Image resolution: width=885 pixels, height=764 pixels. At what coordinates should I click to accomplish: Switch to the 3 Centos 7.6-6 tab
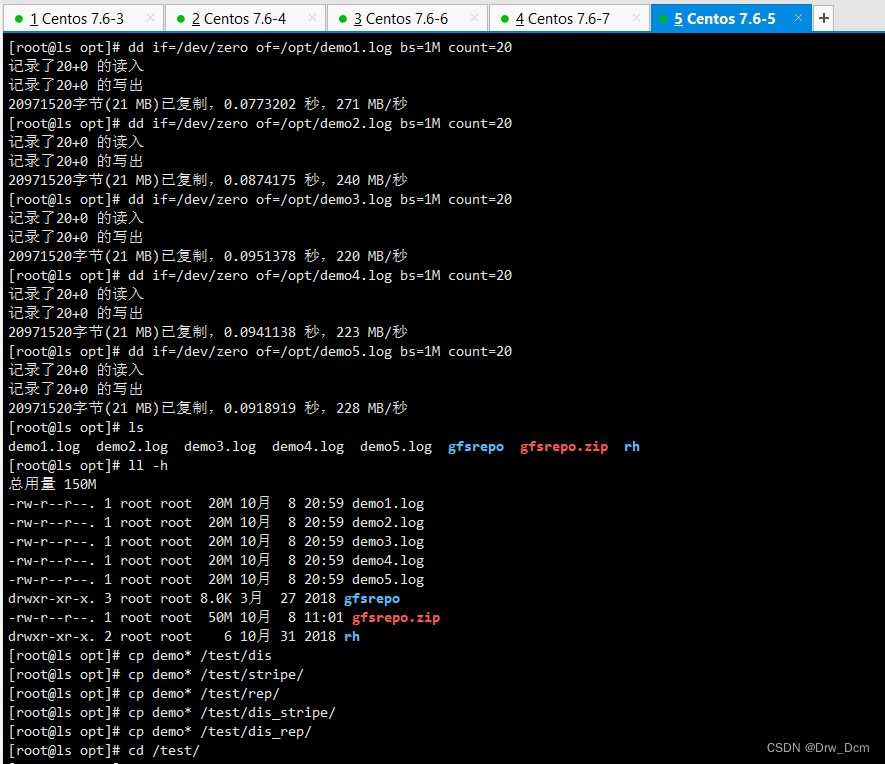[x=408, y=19]
